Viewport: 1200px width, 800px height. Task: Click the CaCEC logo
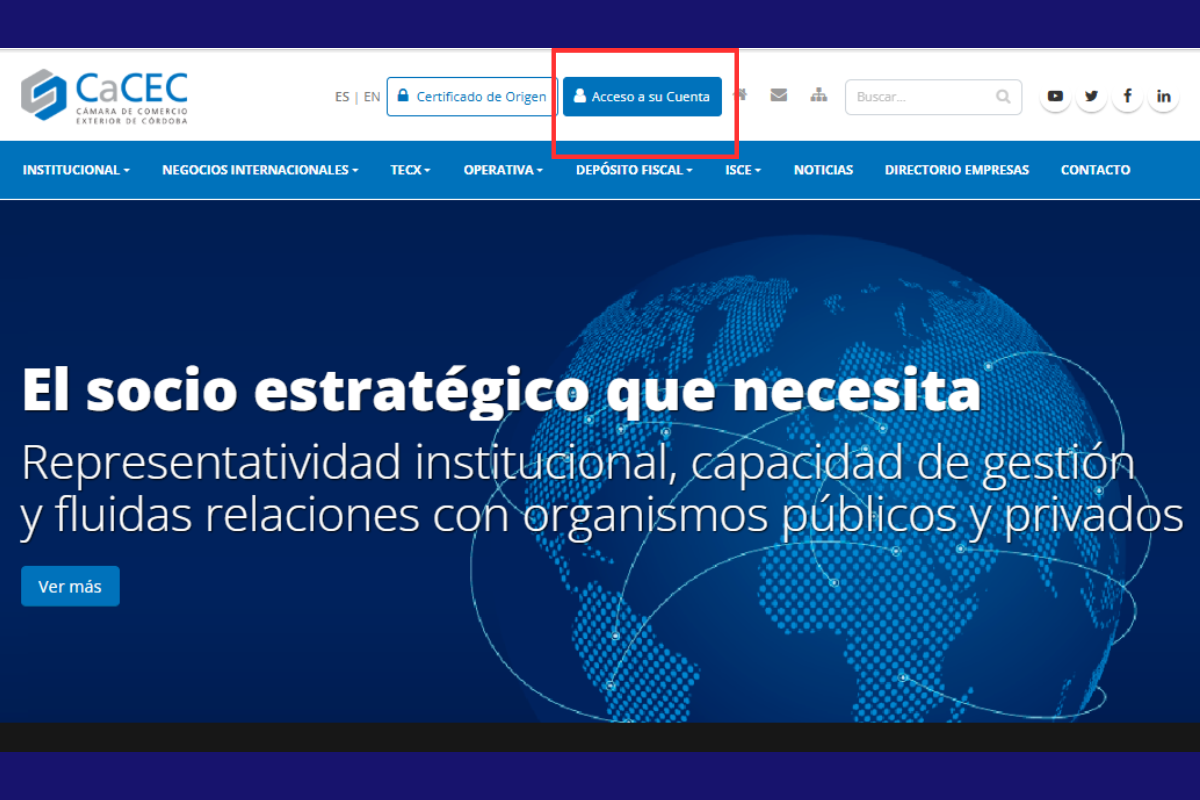(104, 97)
